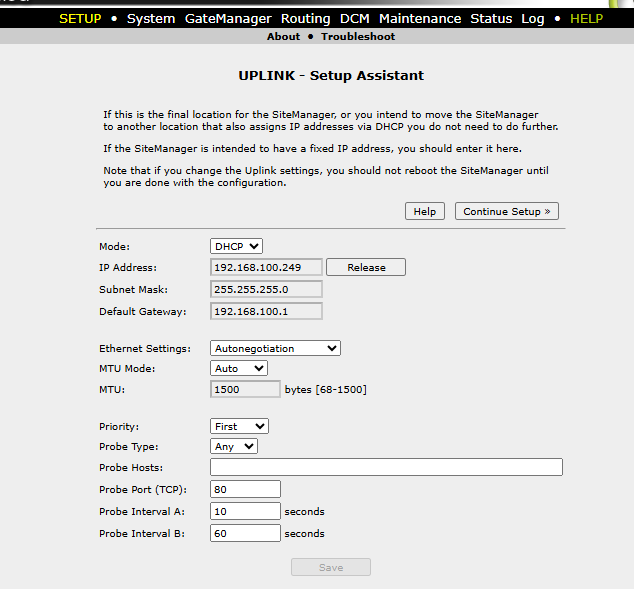
Task: Click the 'Probe Hosts:' label
Action: [x=131, y=467]
